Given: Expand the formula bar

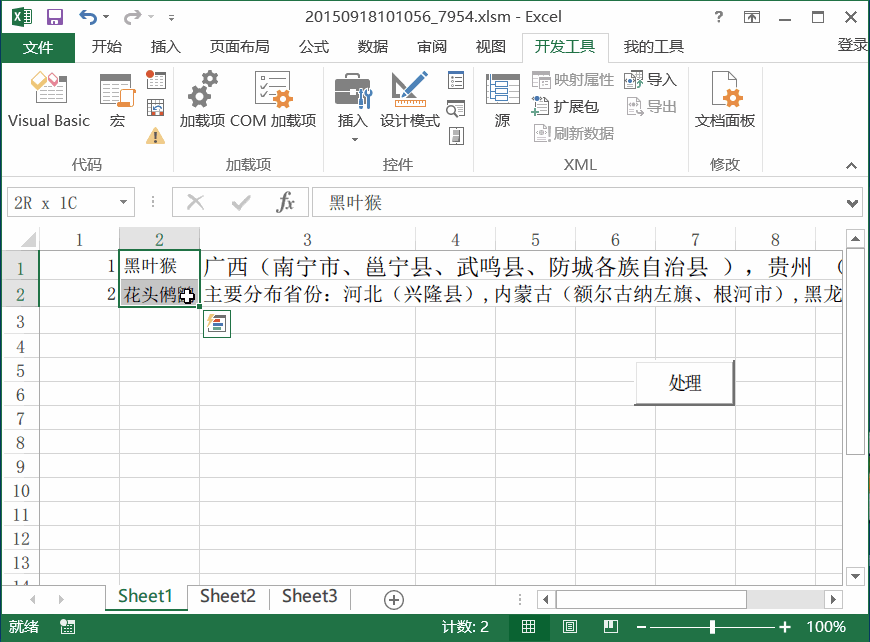Looking at the screenshot, I should 853,203.
